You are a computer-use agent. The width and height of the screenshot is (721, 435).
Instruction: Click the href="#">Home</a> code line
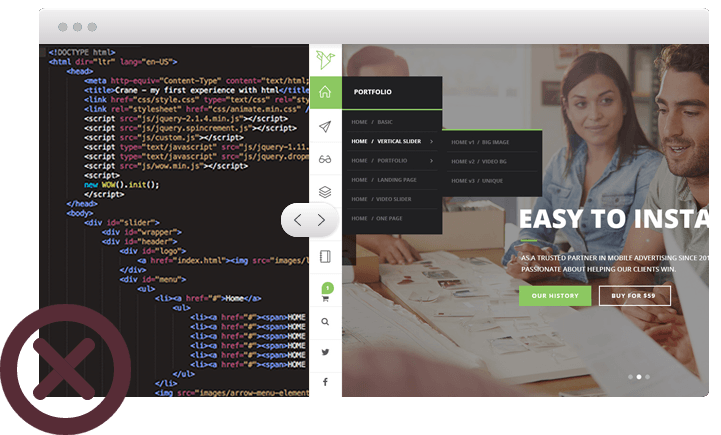click(x=208, y=298)
